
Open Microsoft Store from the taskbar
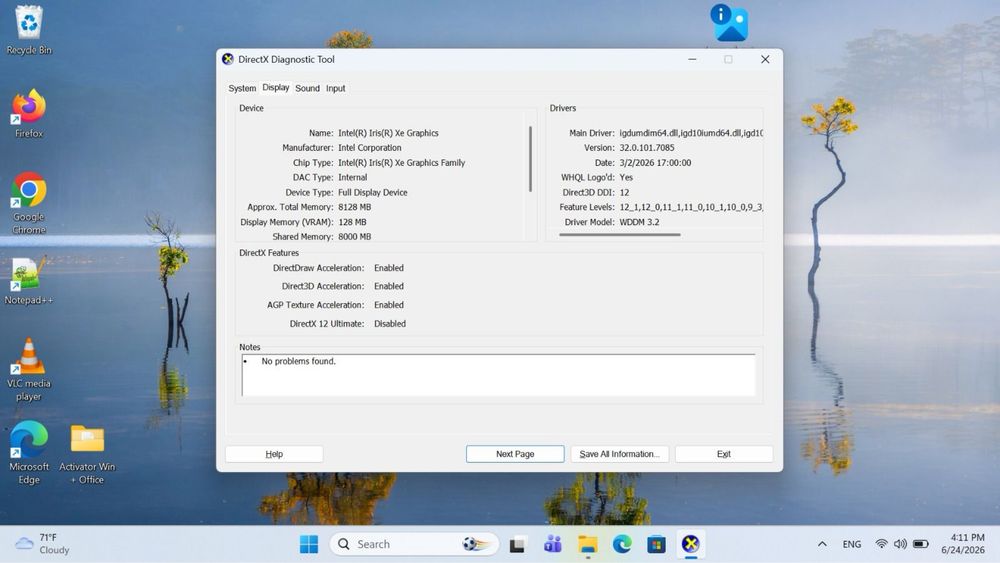click(656, 544)
